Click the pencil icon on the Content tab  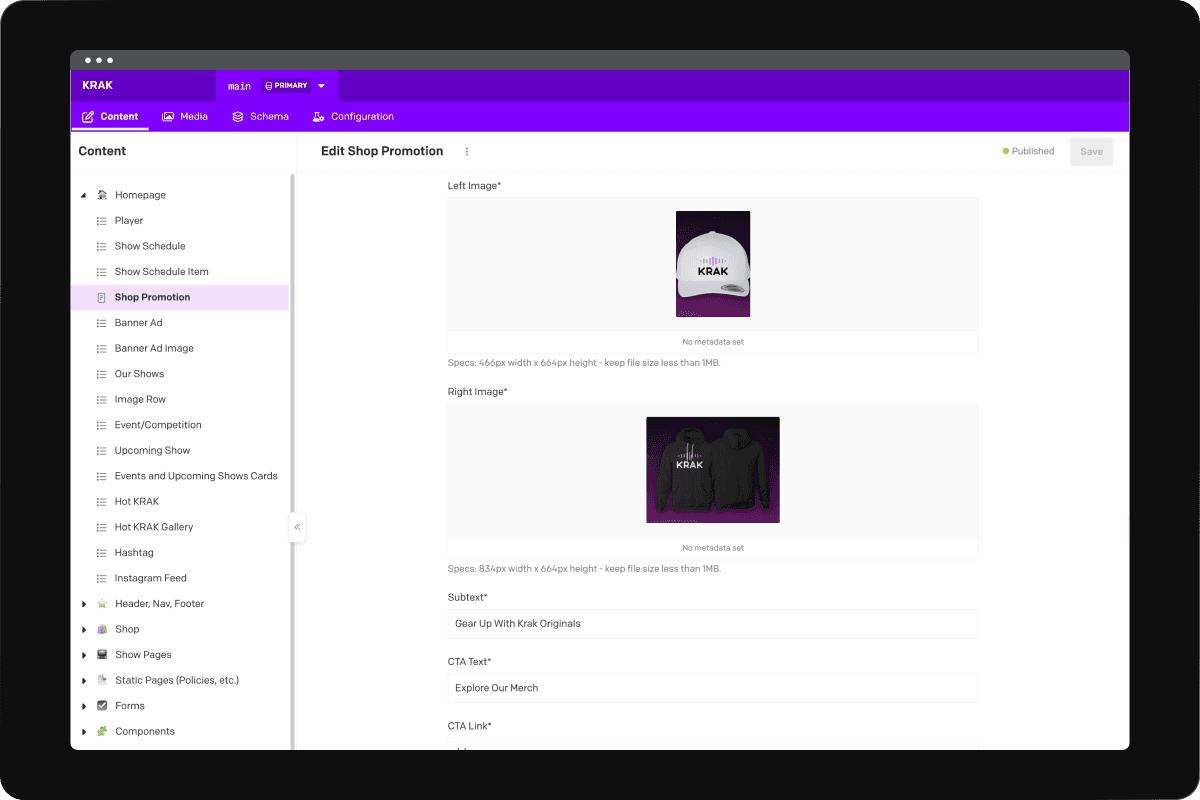(x=88, y=116)
